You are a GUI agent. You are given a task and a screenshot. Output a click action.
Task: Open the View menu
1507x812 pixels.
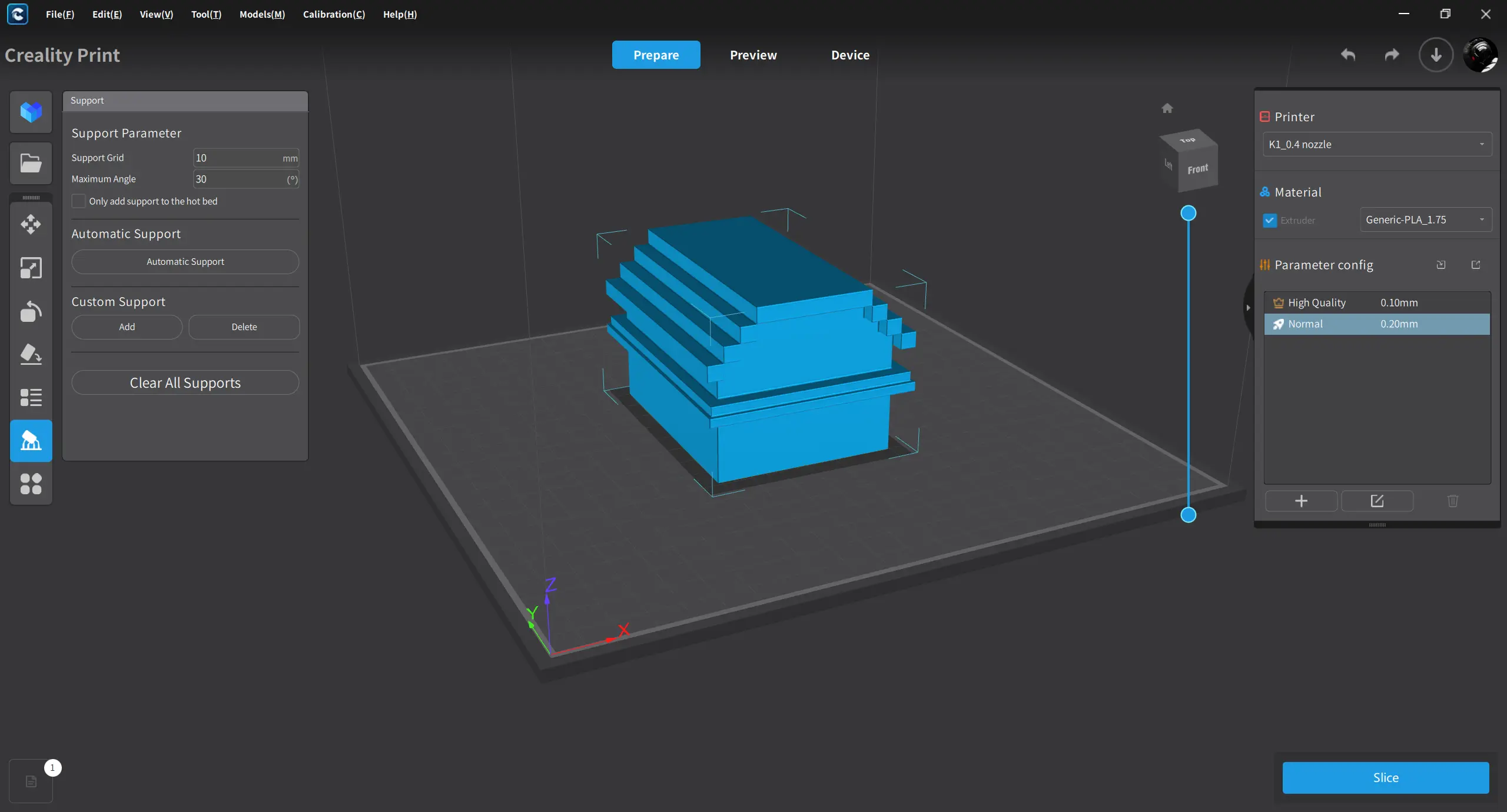156,14
